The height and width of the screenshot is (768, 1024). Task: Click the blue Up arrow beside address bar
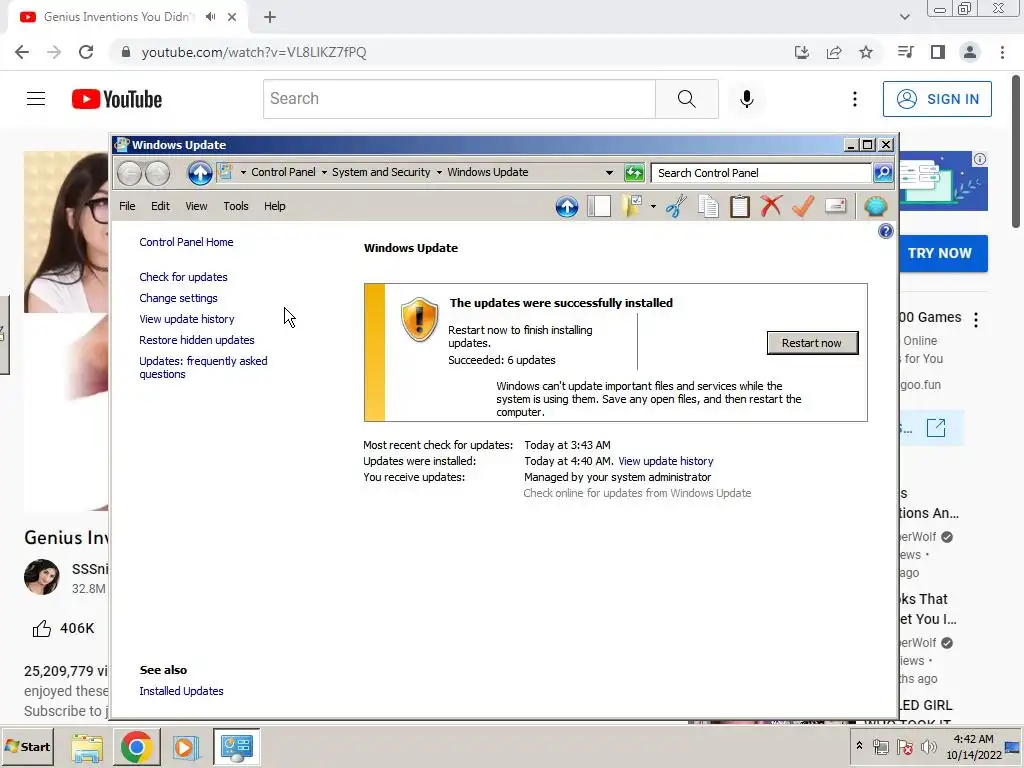click(200, 173)
